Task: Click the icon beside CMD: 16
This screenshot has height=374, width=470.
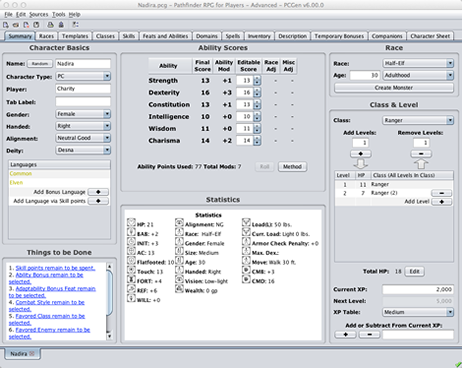Action: pos(246,279)
